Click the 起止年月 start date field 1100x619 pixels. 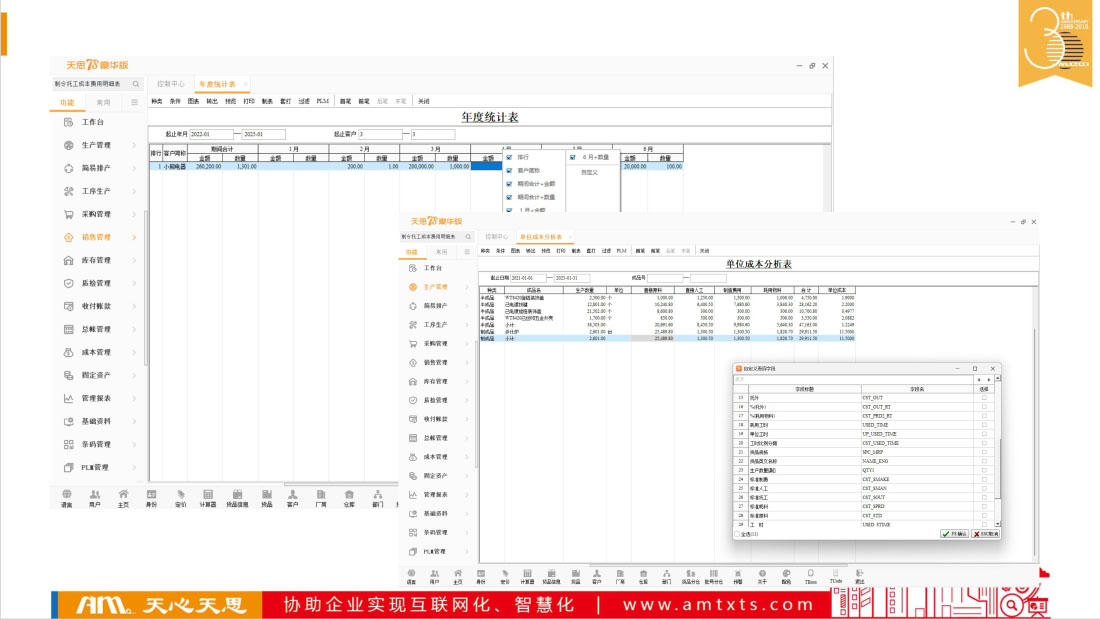tap(210, 134)
